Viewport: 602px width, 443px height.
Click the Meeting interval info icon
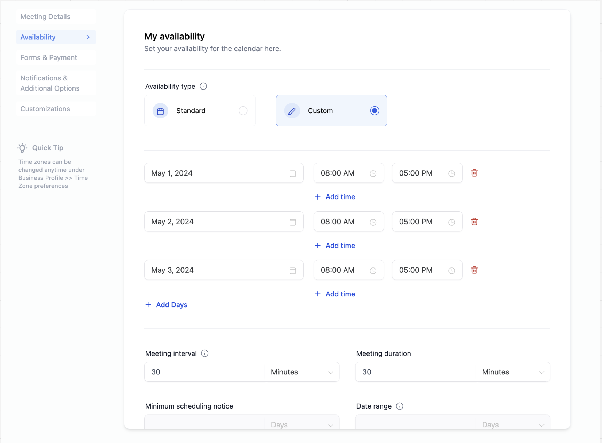(205, 354)
